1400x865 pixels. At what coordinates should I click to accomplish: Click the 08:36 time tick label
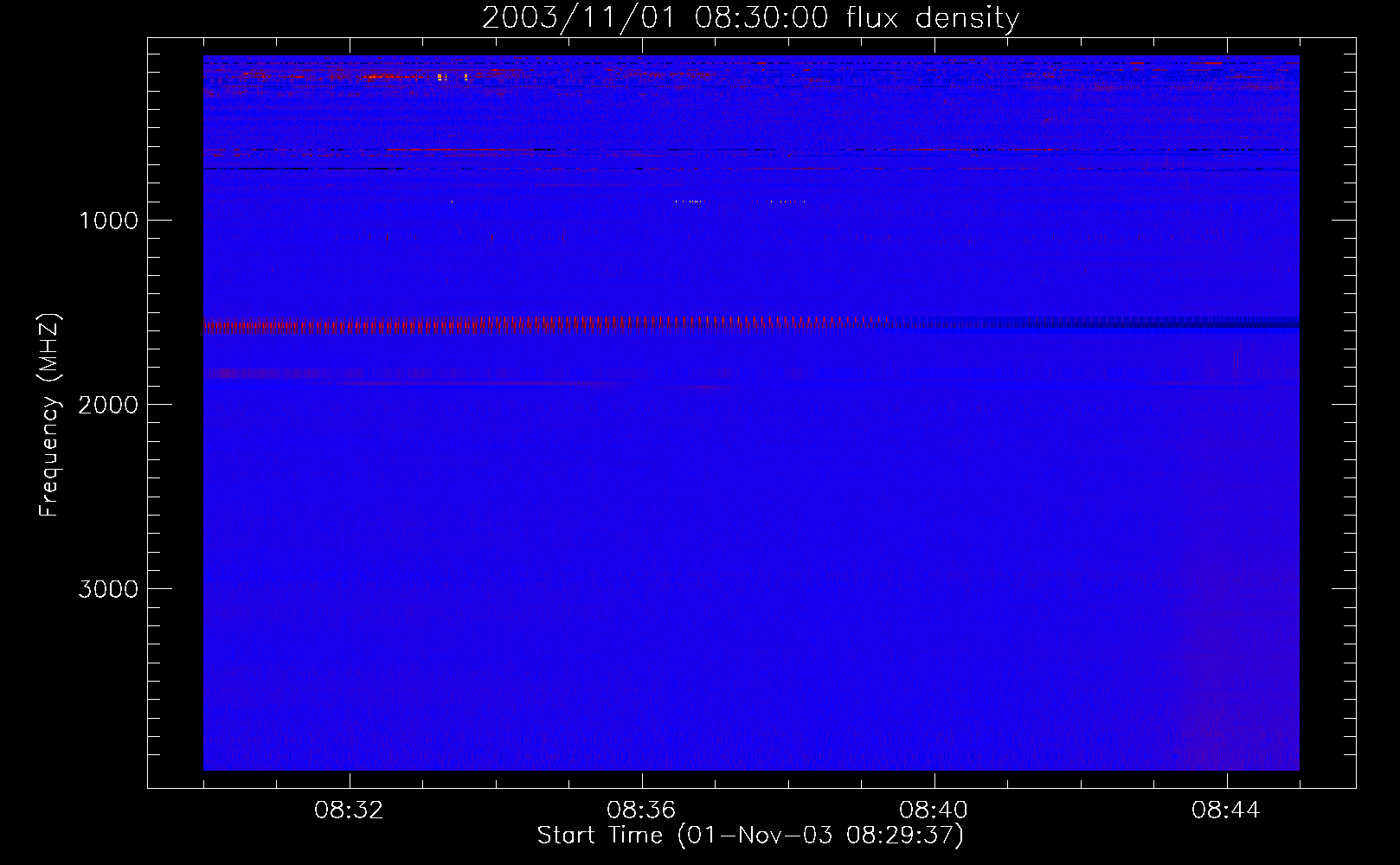coord(641,811)
